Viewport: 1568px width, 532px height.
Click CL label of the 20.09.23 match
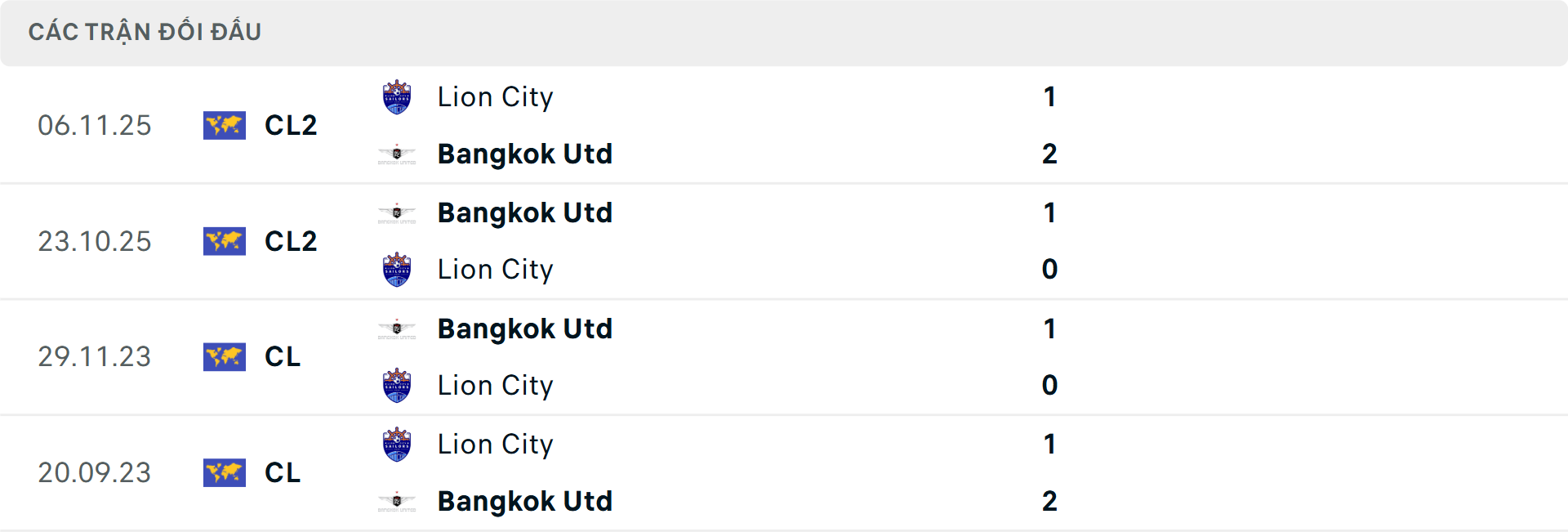[x=283, y=473]
